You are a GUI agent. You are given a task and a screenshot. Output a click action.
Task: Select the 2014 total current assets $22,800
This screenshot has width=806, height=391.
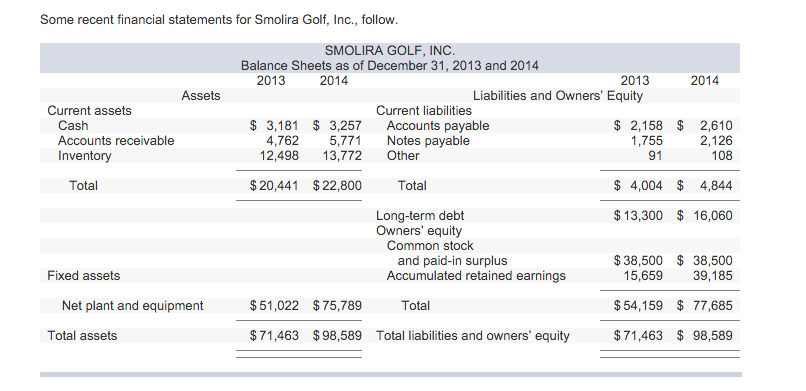[x=337, y=185]
